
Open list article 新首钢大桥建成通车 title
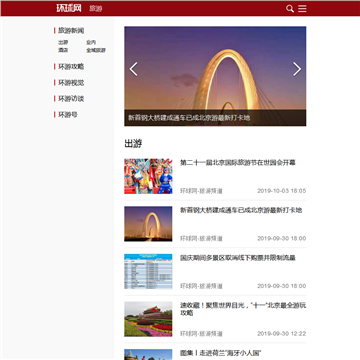pos(241,210)
